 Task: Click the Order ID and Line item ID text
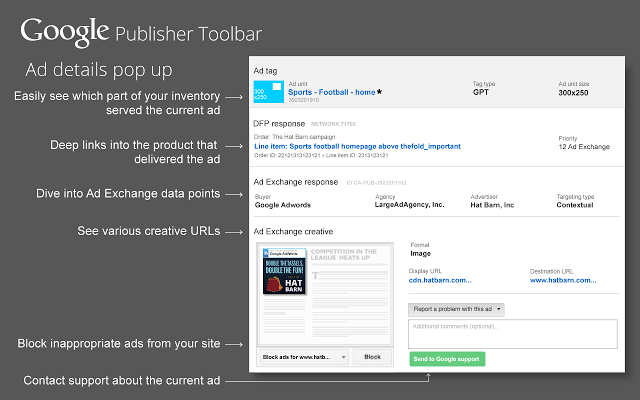coord(321,156)
